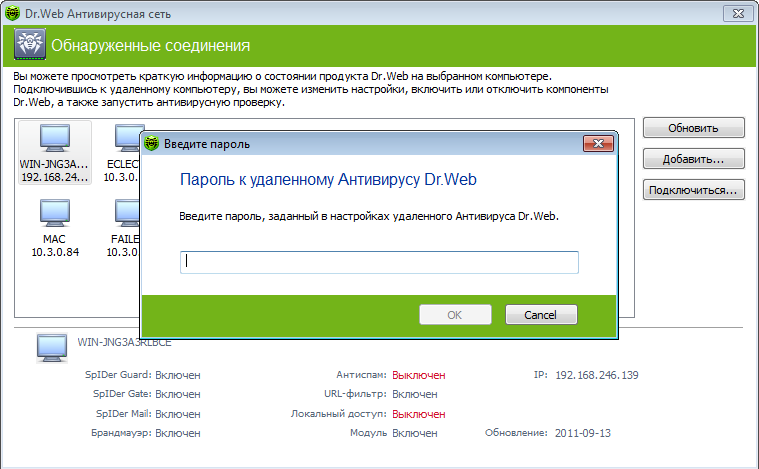This screenshot has height=469, width=759.
Task: Select the MAC computer at 10.3.0.84
Action: [54, 214]
